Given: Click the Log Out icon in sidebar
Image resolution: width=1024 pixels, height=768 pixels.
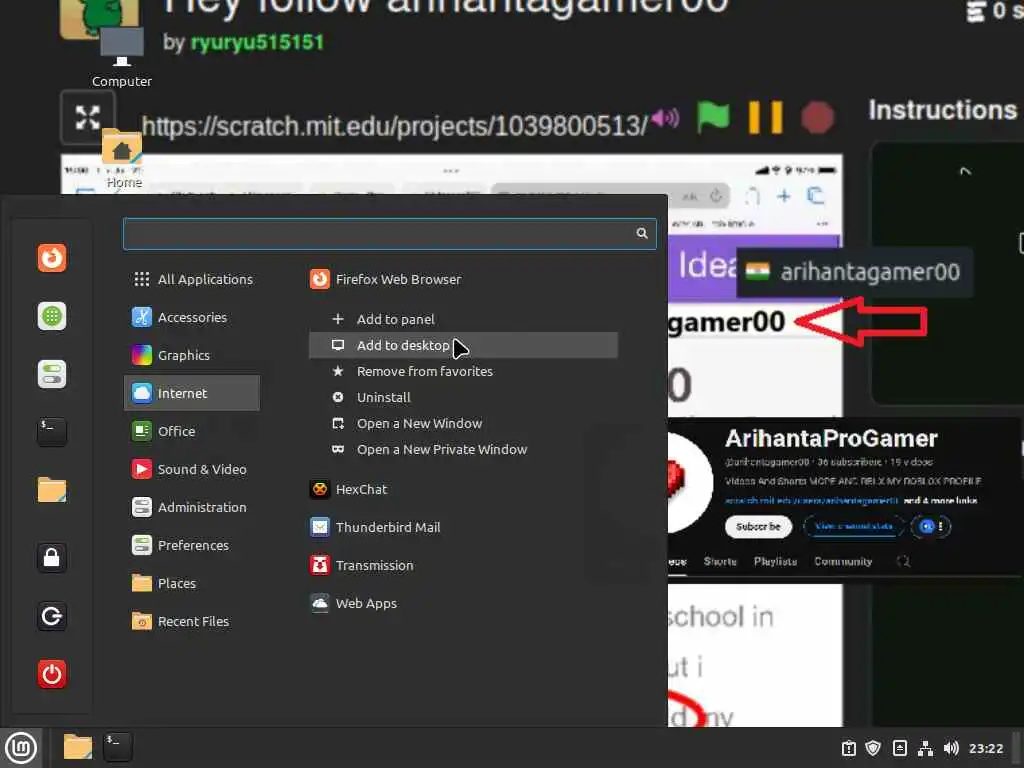Looking at the screenshot, I should pos(52,616).
